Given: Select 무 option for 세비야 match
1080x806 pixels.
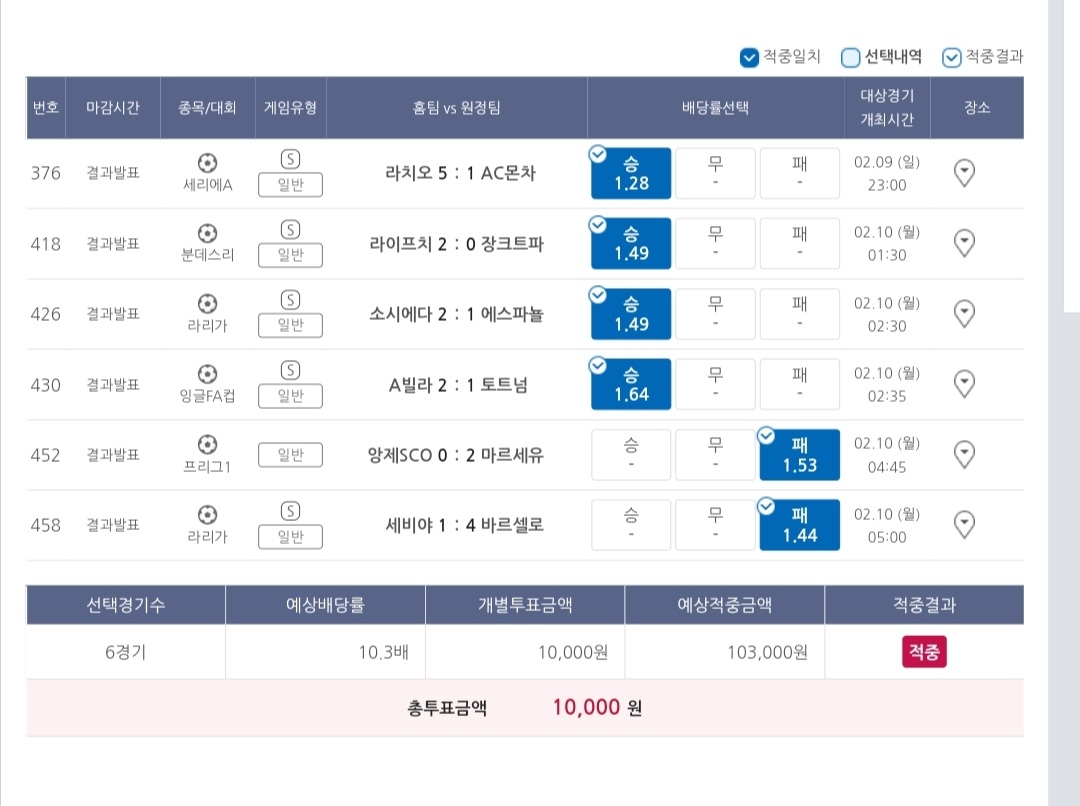Looking at the screenshot, I should coord(716,525).
